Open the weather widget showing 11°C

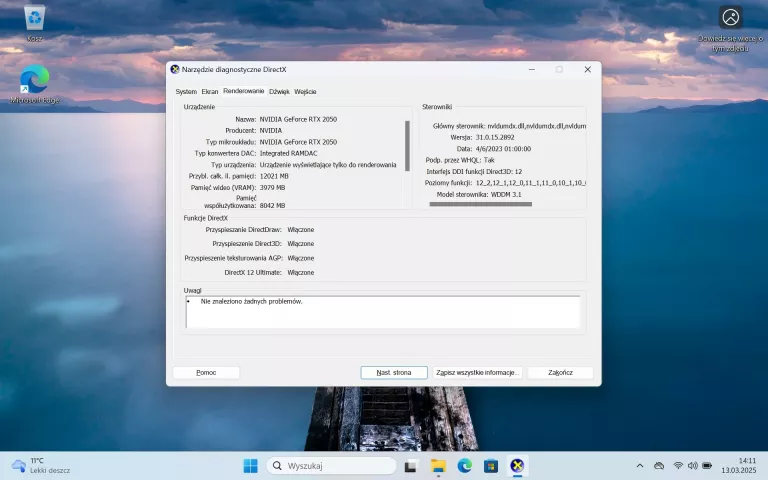pyautogui.click(x=41, y=465)
